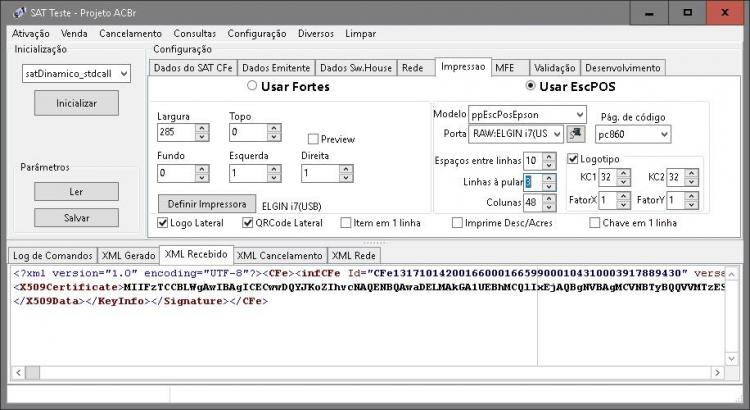Viewport: 750px width, 410px height.
Task: Increase the Largura value with up arrow
Action: pyautogui.click(x=202, y=128)
